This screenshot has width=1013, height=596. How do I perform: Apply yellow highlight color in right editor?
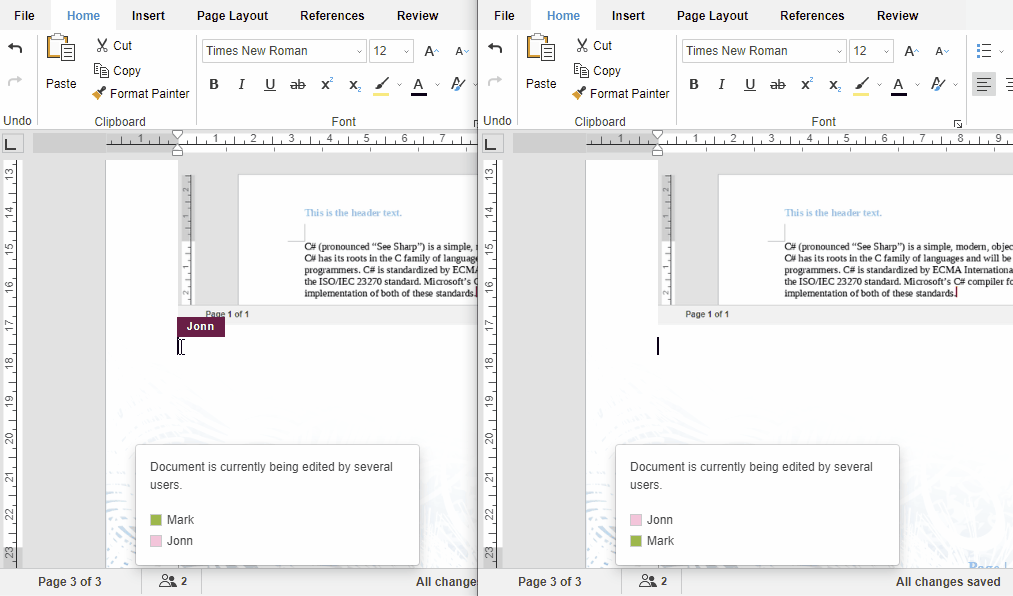861,85
